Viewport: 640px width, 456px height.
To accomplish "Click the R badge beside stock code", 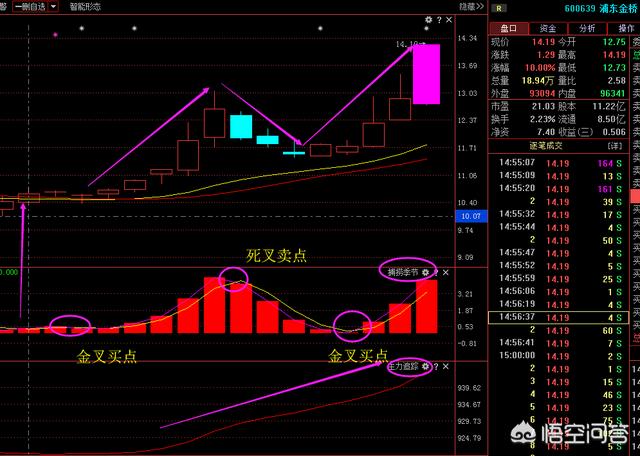I will (x=498, y=8).
